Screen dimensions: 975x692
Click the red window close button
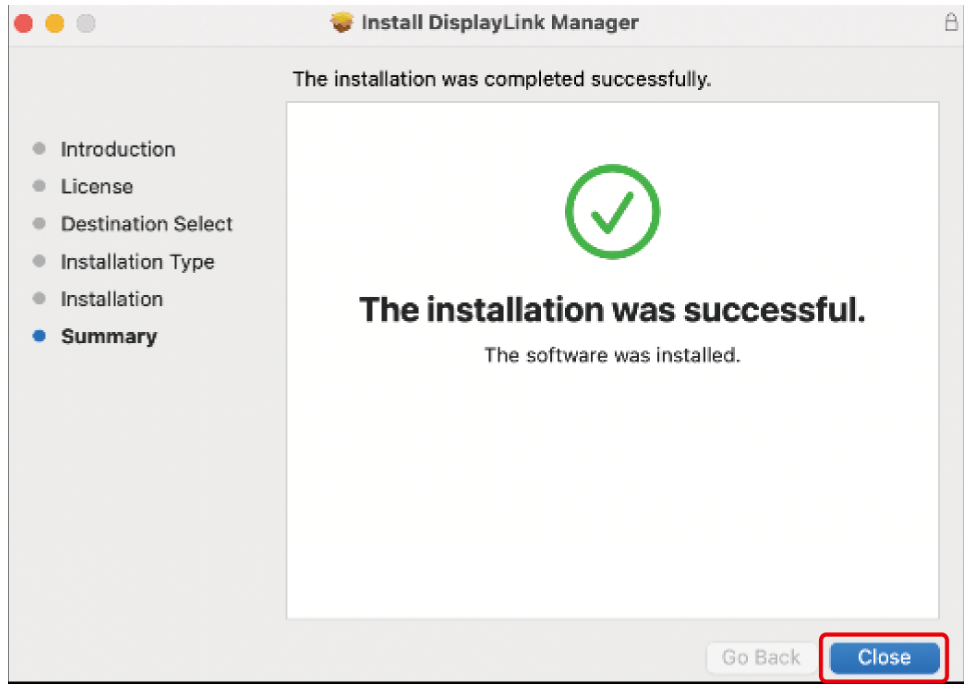point(23,23)
